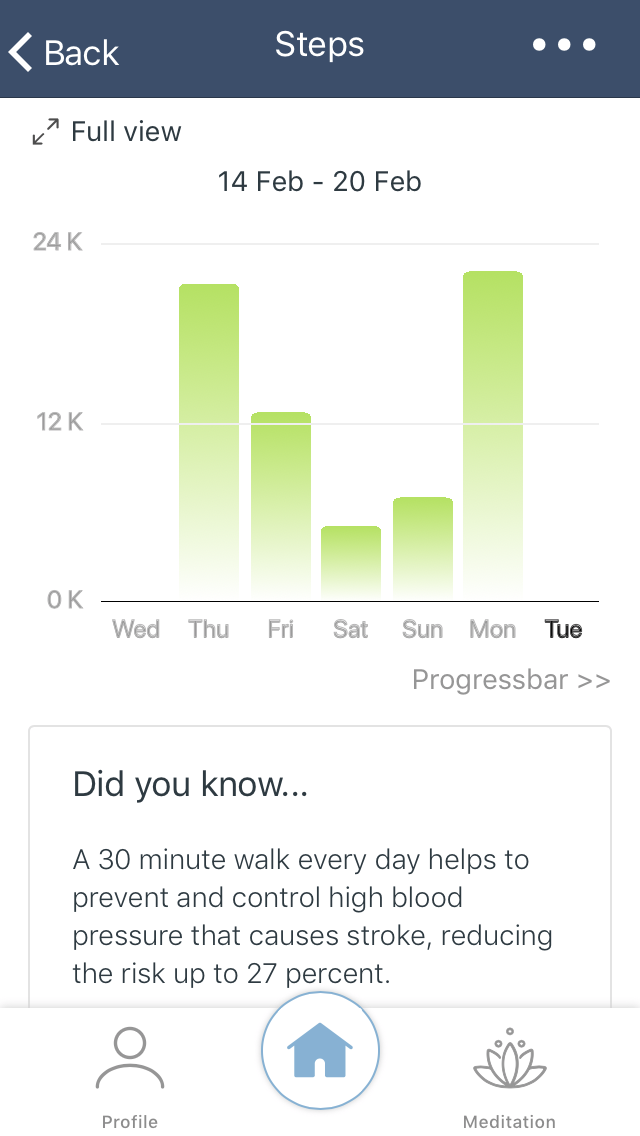Open Profile person icon
This screenshot has width=640, height=1136.
pos(130,1058)
